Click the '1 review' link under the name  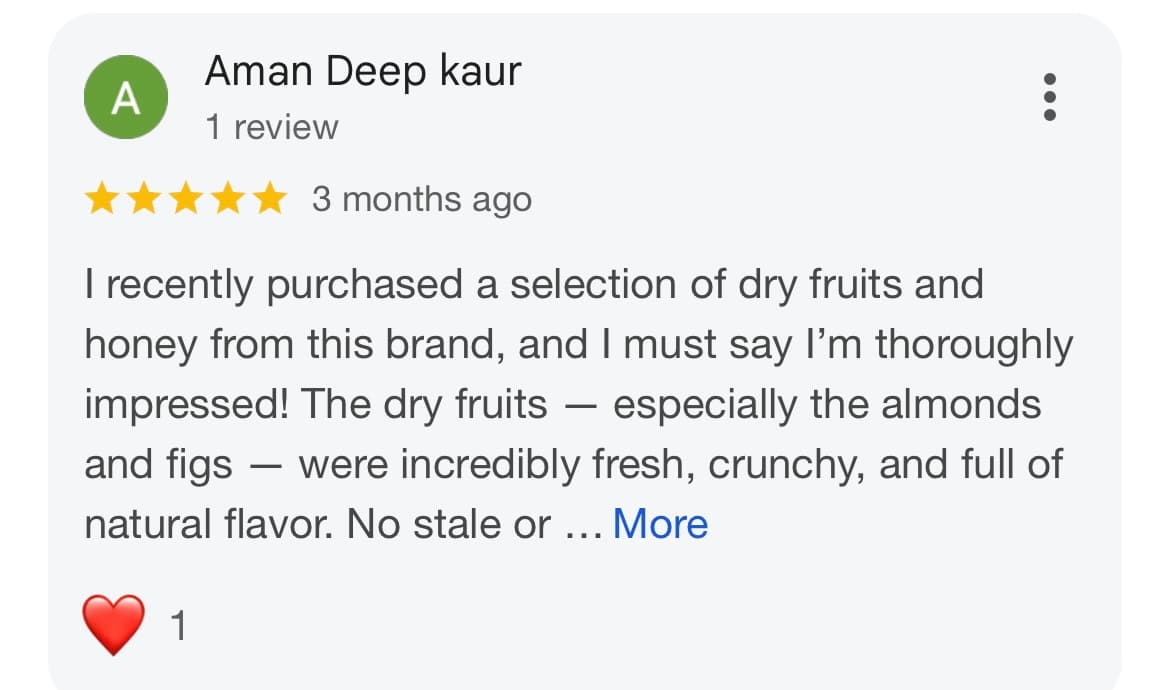(273, 126)
